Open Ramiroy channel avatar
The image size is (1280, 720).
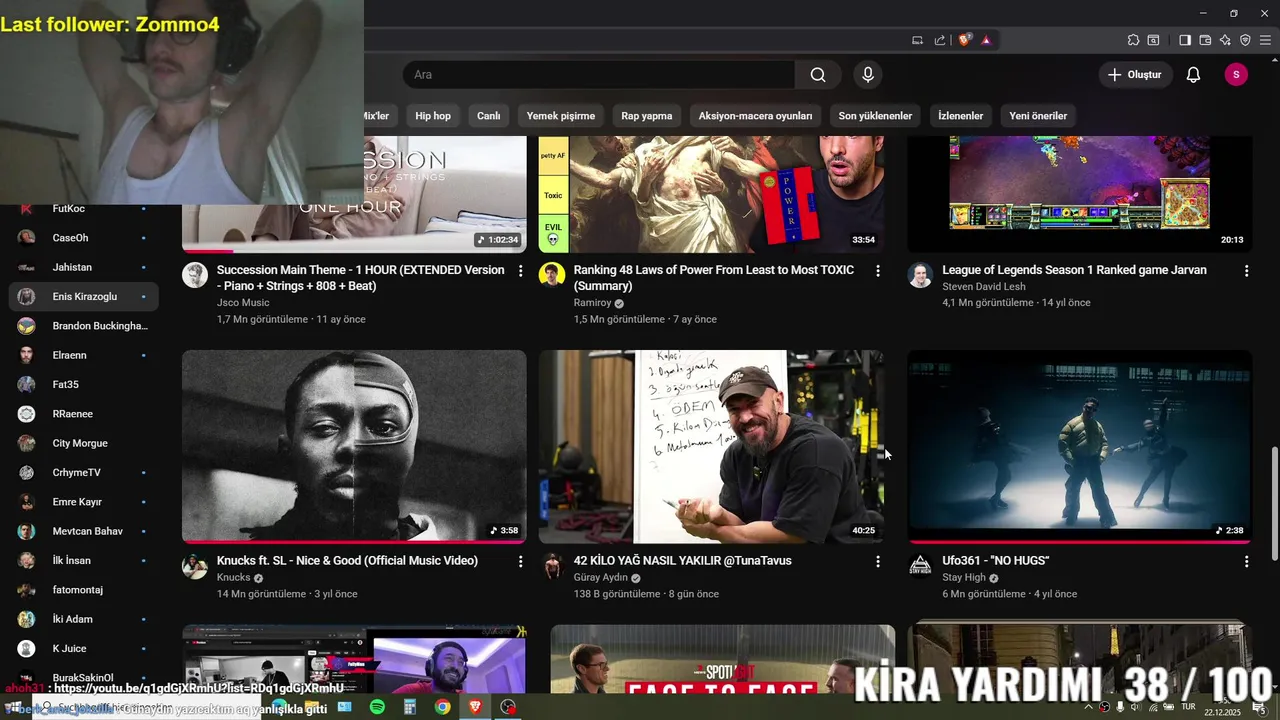pos(552,276)
